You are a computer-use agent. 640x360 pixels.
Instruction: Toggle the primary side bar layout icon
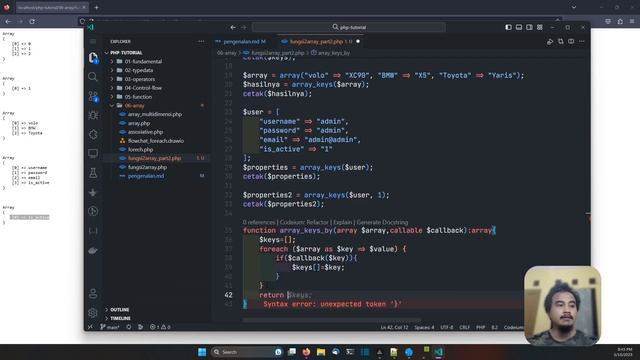508,27
